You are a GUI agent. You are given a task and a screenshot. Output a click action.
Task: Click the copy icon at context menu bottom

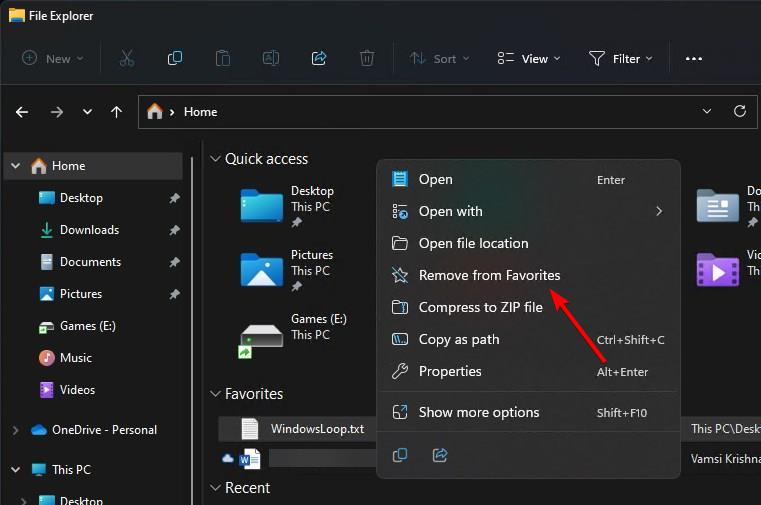coord(400,455)
